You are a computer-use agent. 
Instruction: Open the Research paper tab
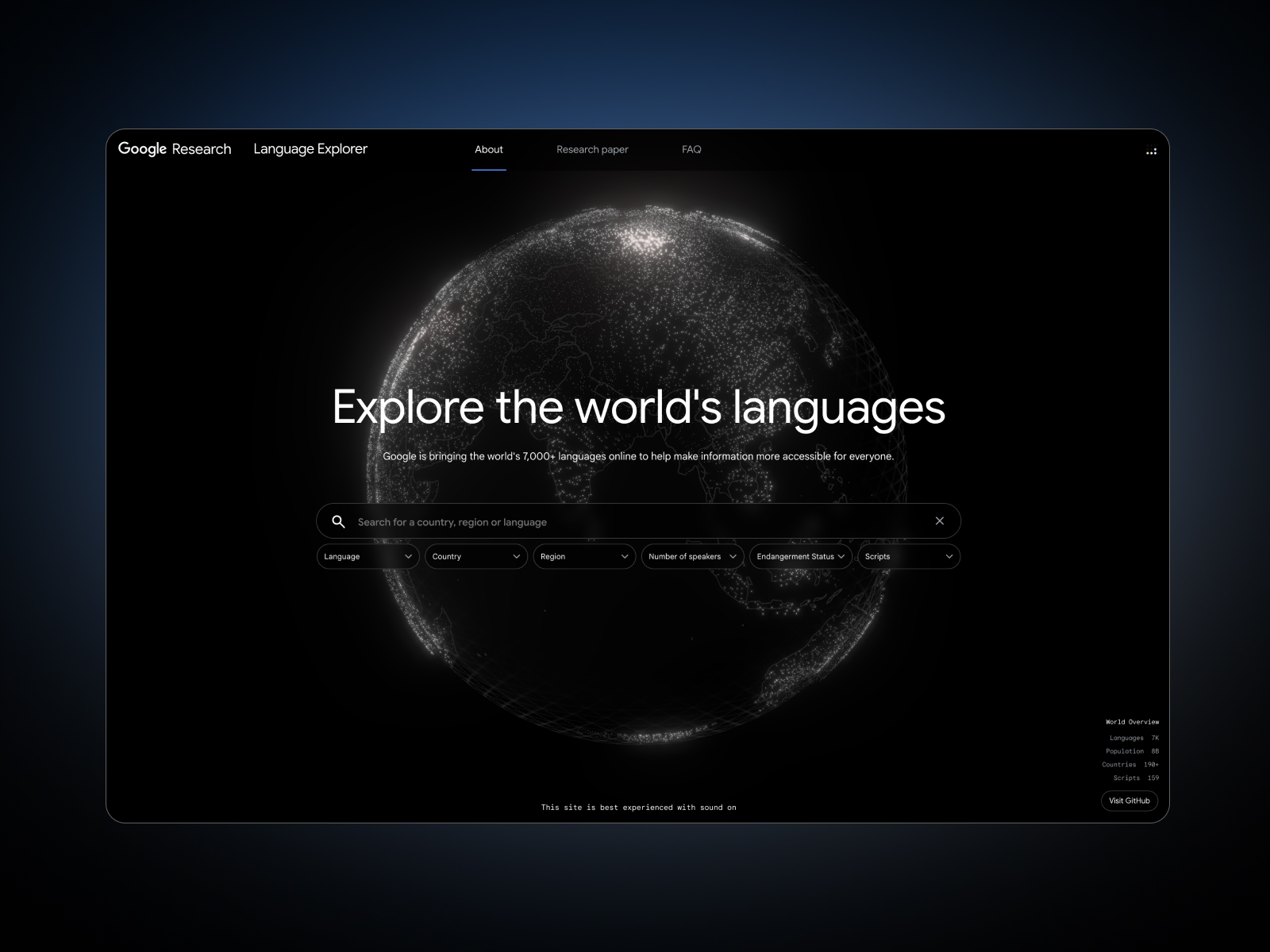[592, 149]
